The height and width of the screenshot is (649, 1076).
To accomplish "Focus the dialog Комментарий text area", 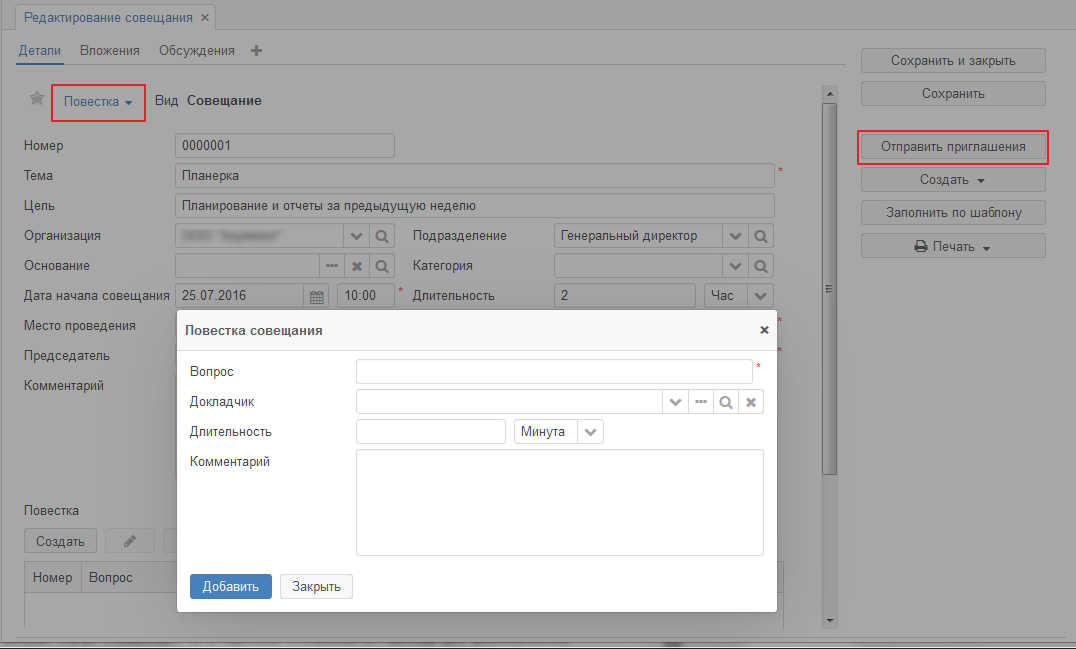I will click(x=560, y=503).
